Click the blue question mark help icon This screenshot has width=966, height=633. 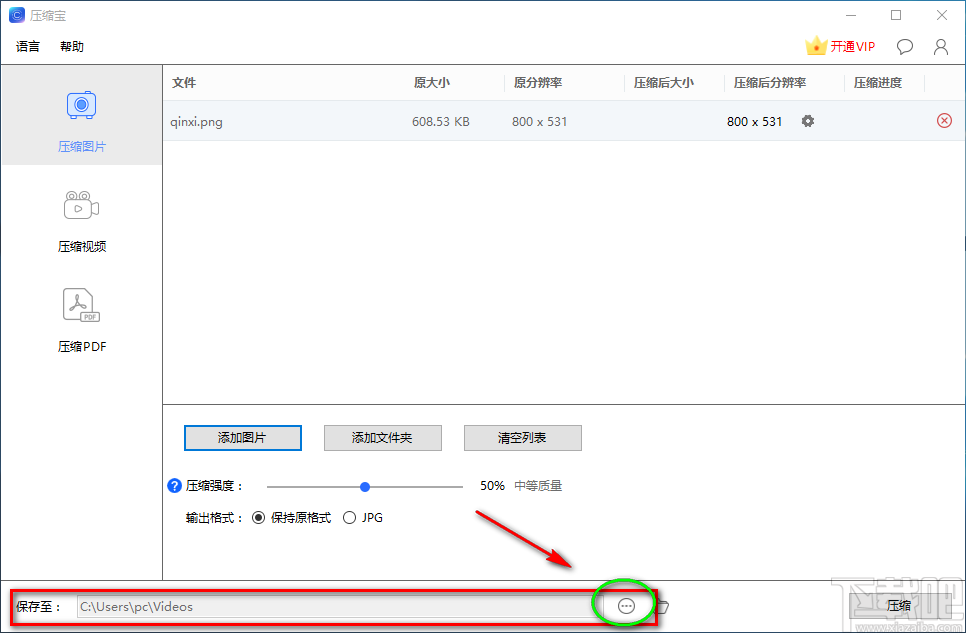(173, 485)
